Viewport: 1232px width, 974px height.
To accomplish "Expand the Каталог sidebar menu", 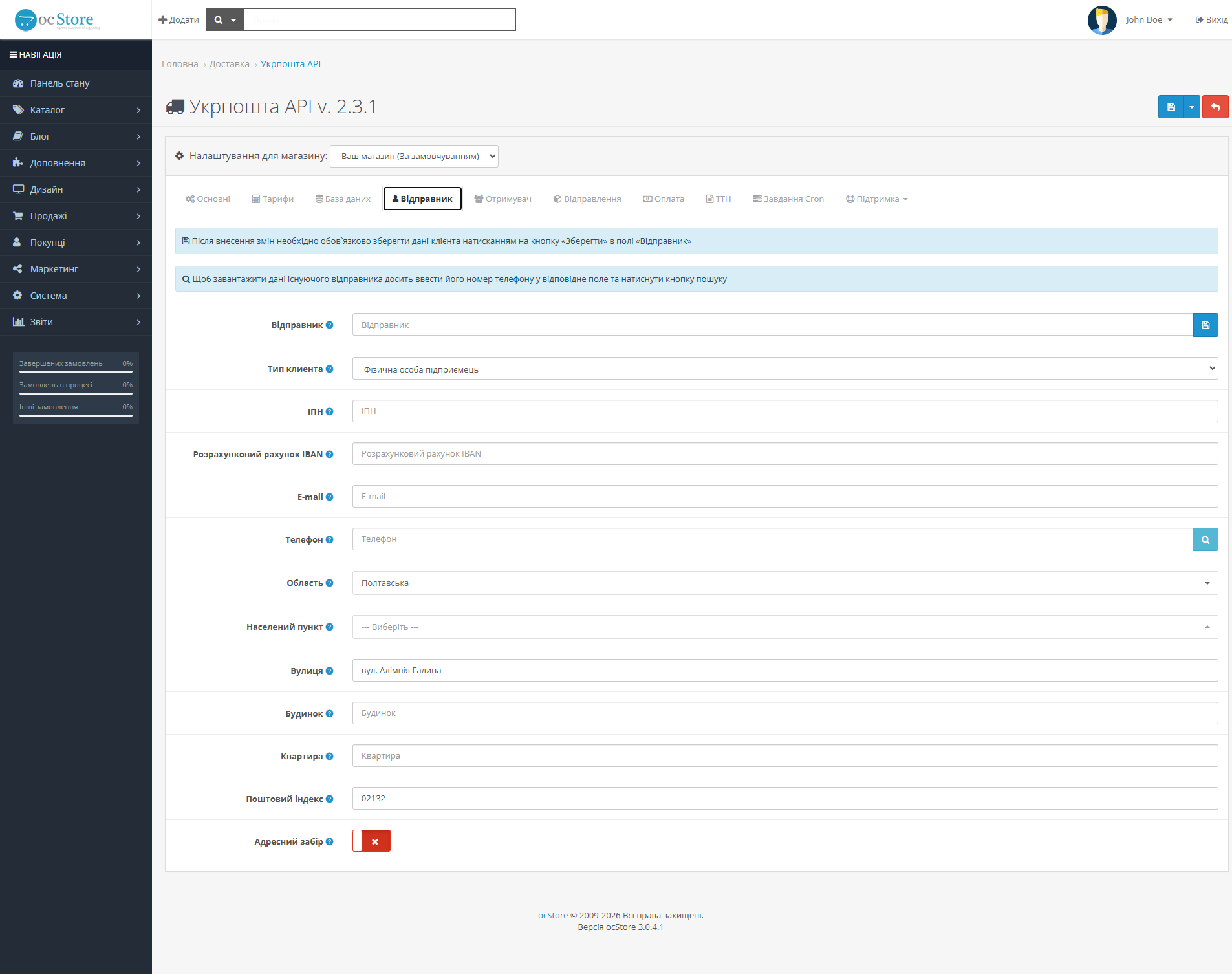I will pyautogui.click(x=76, y=110).
